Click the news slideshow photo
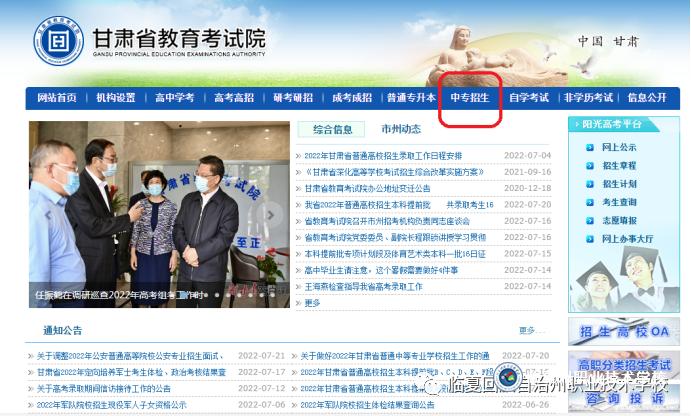The width and height of the screenshot is (691, 416). point(159,214)
